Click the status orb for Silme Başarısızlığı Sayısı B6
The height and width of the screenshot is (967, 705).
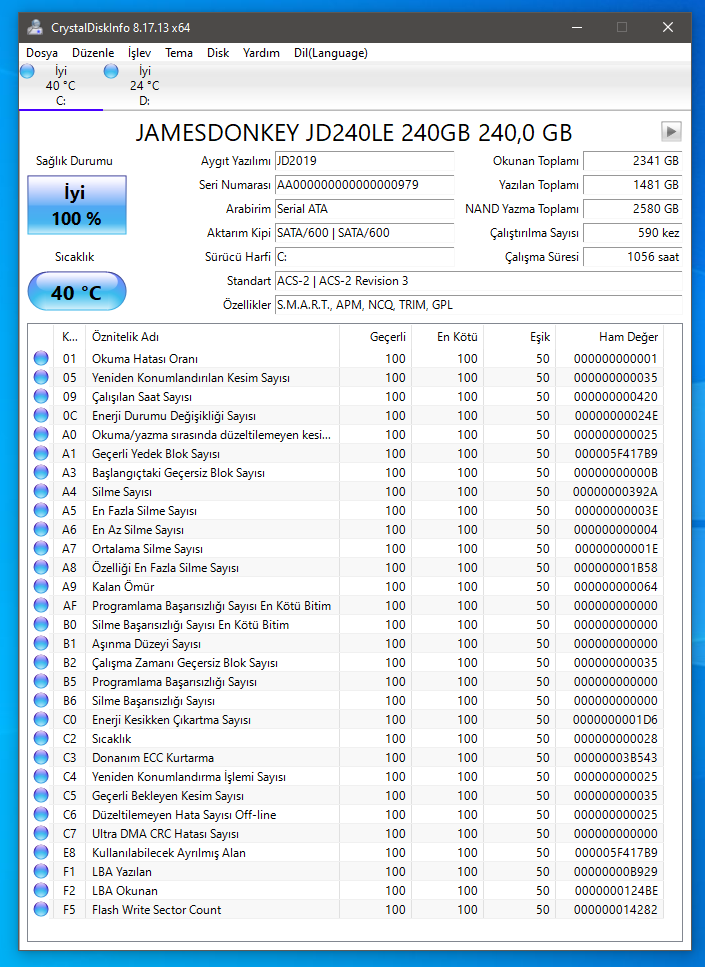tap(41, 701)
